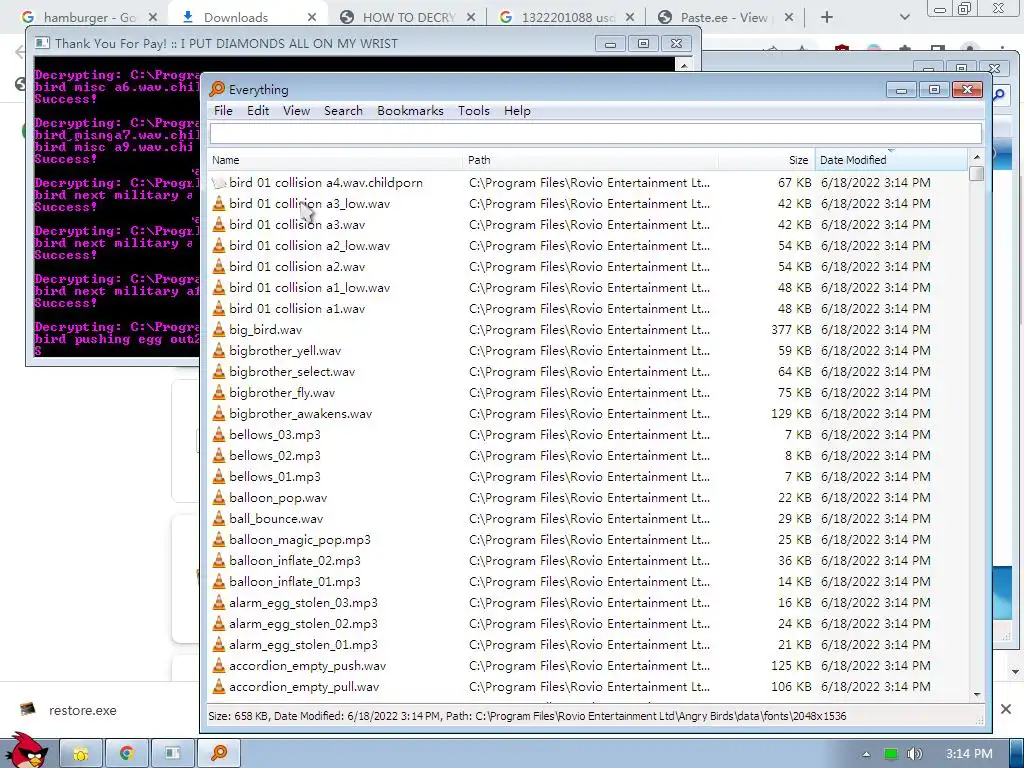Sort results by the Size column header
Viewport: 1024px width, 768px height.
[767, 160]
